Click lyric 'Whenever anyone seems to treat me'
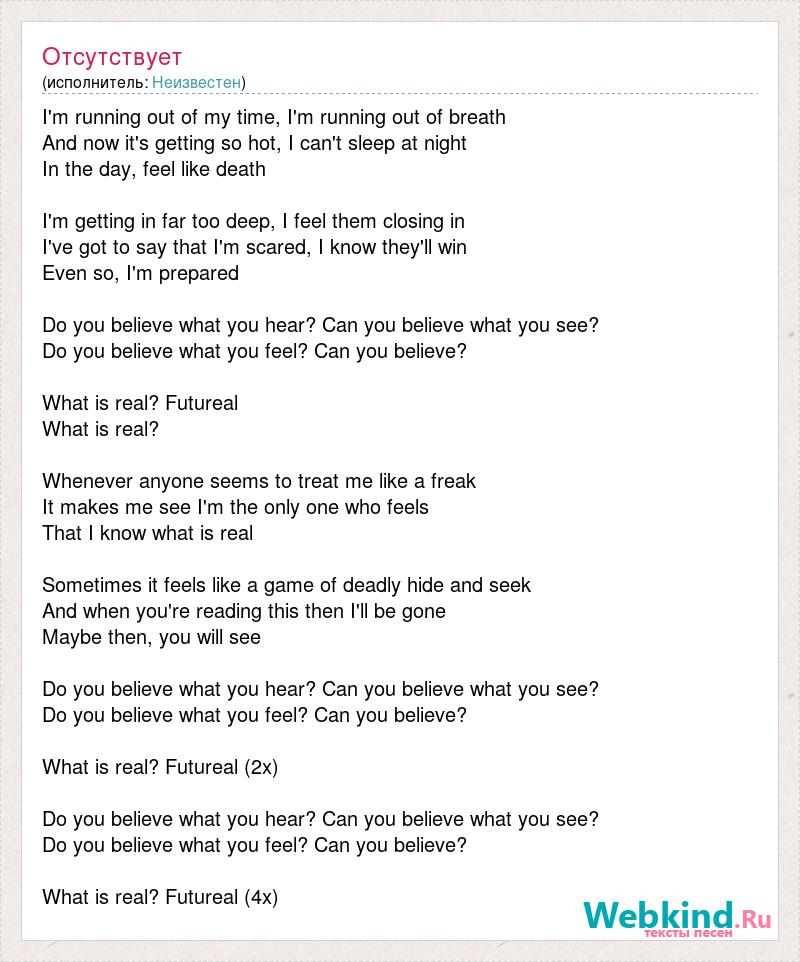This screenshot has height=962, width=800. pos(259,481)
